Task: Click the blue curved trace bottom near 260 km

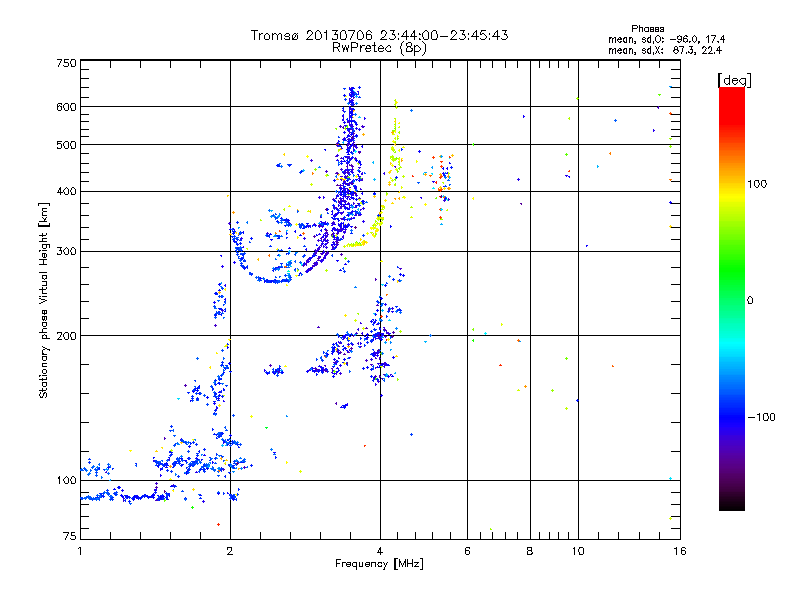Action: point(273,280)
